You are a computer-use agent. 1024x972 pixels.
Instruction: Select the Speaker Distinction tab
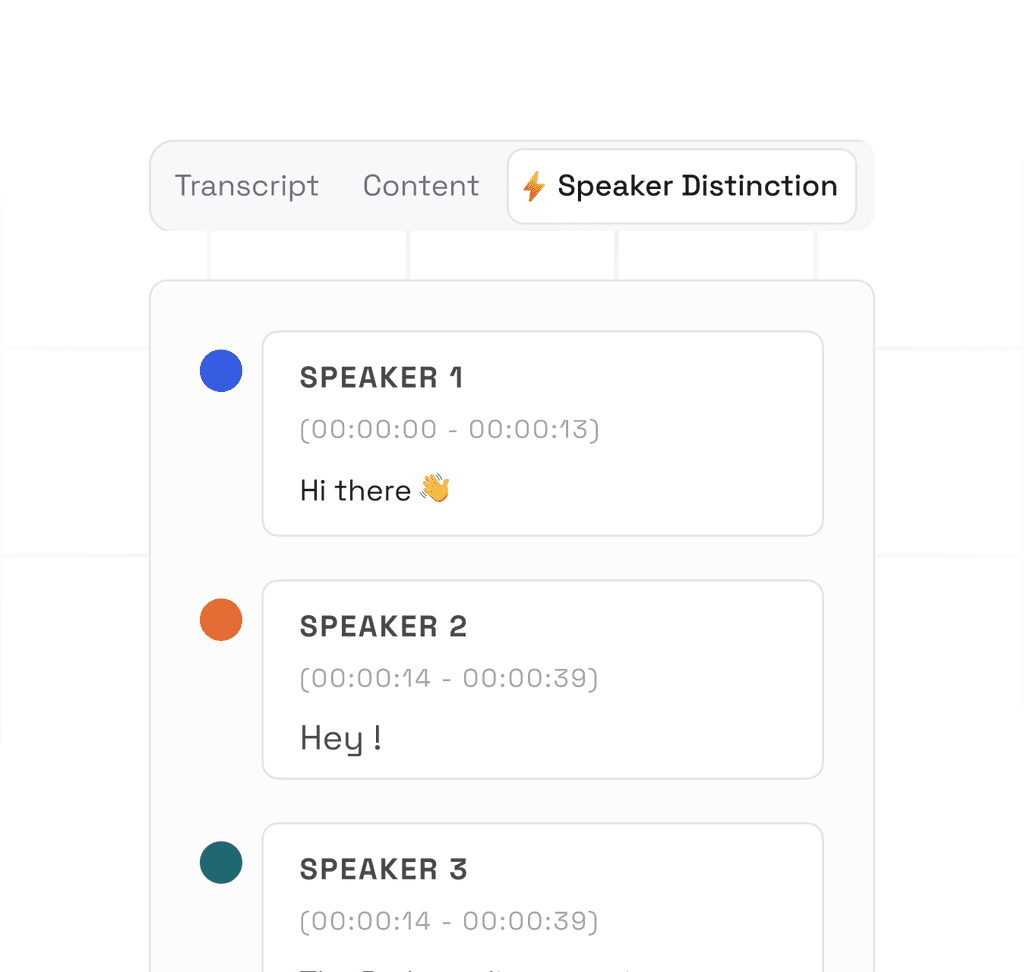coord(681,186)
